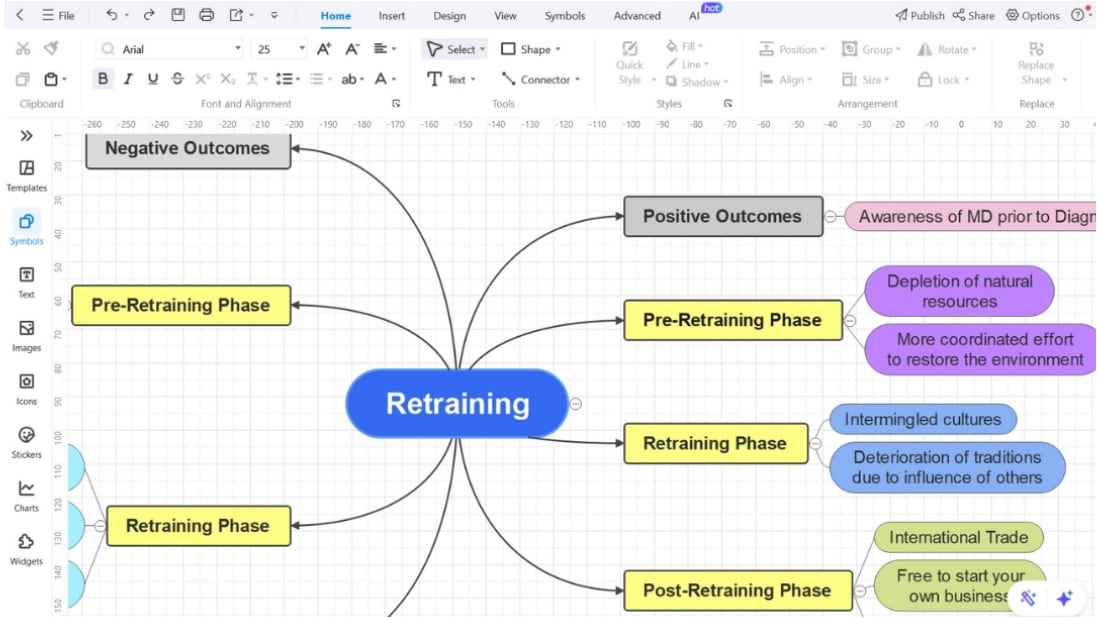Apply superscript formatting
1097x618 pixels.
click(202, 79)
